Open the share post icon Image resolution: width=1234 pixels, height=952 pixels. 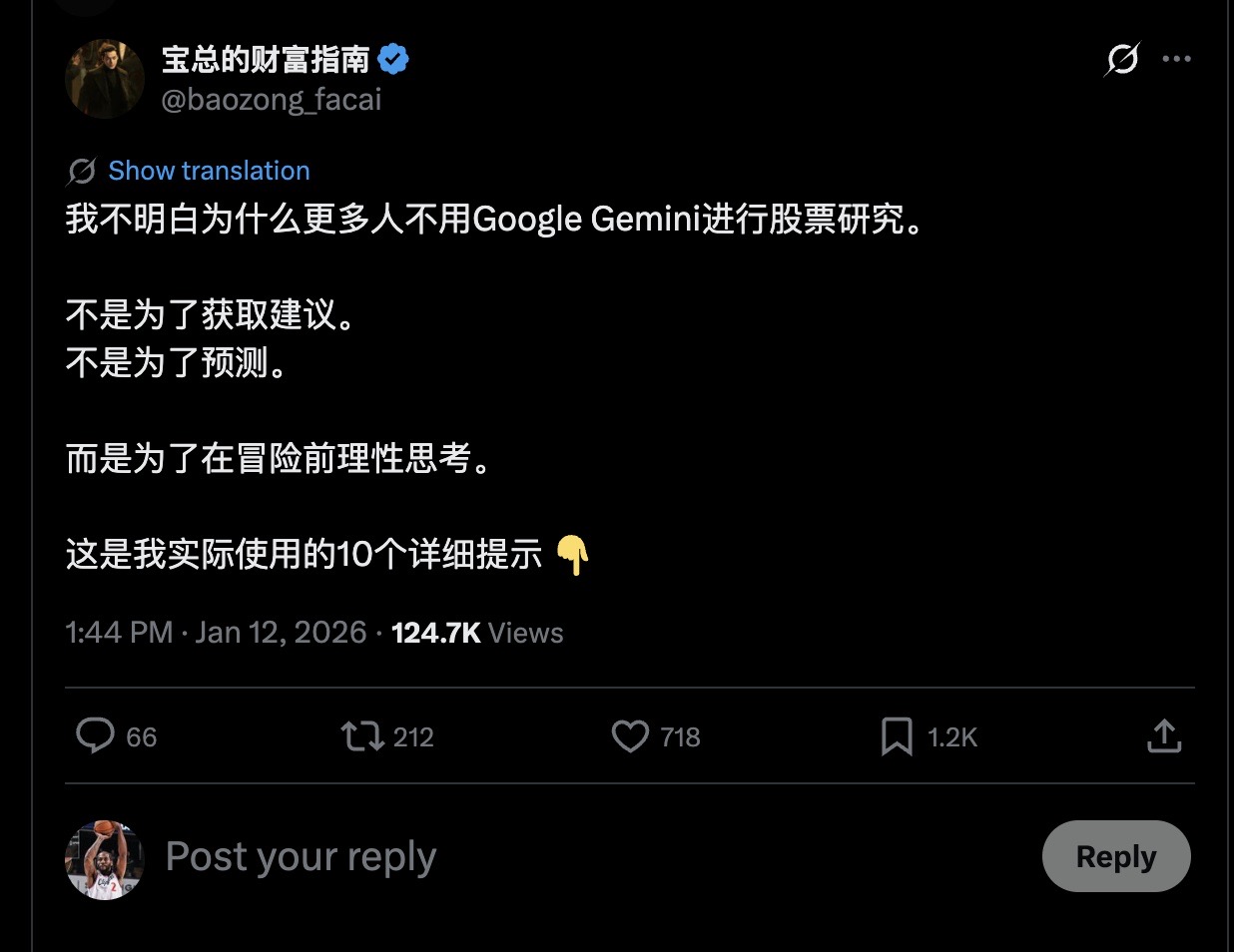click(x=1164, y=736)
